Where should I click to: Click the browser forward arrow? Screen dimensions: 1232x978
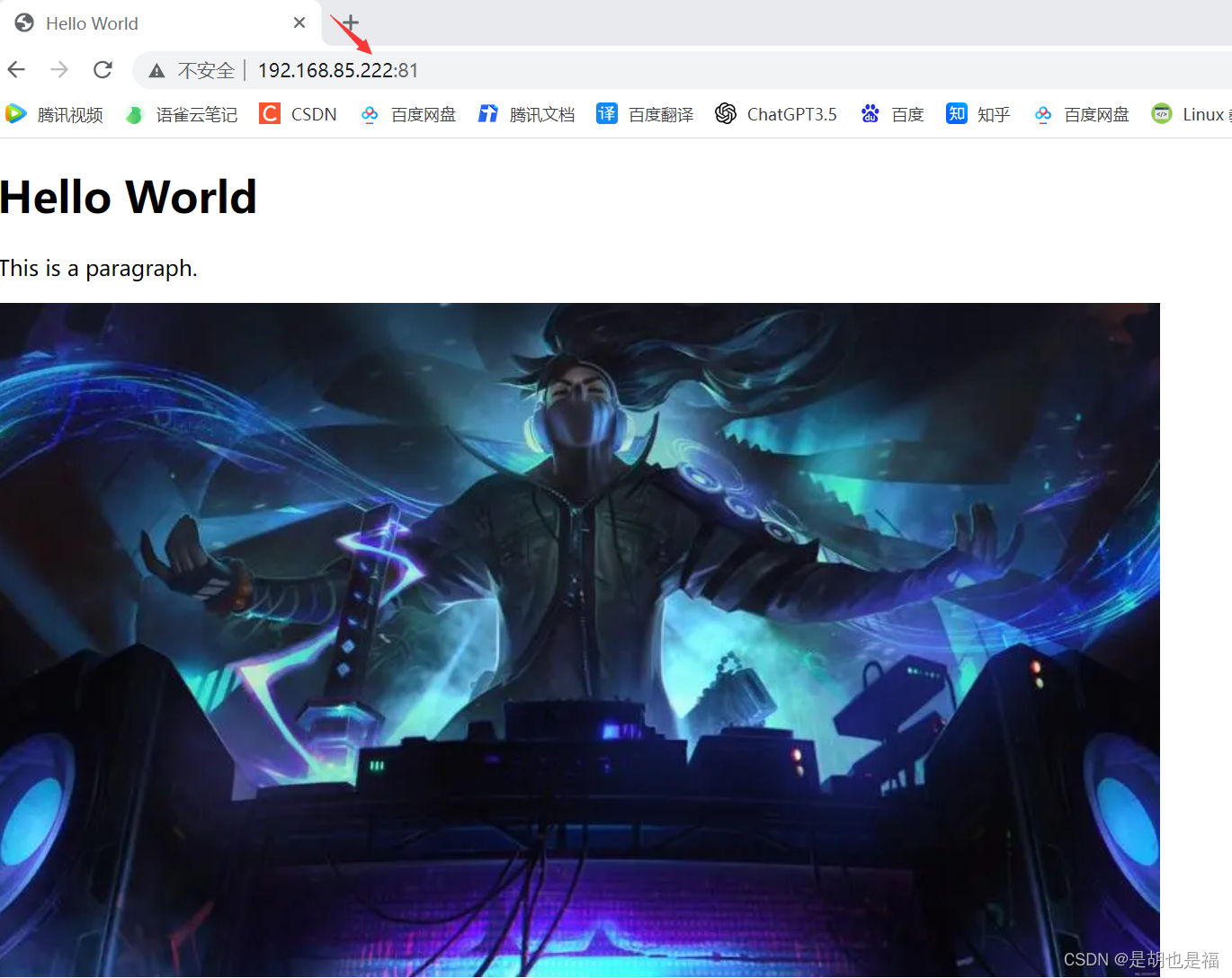tap(59, 69)
